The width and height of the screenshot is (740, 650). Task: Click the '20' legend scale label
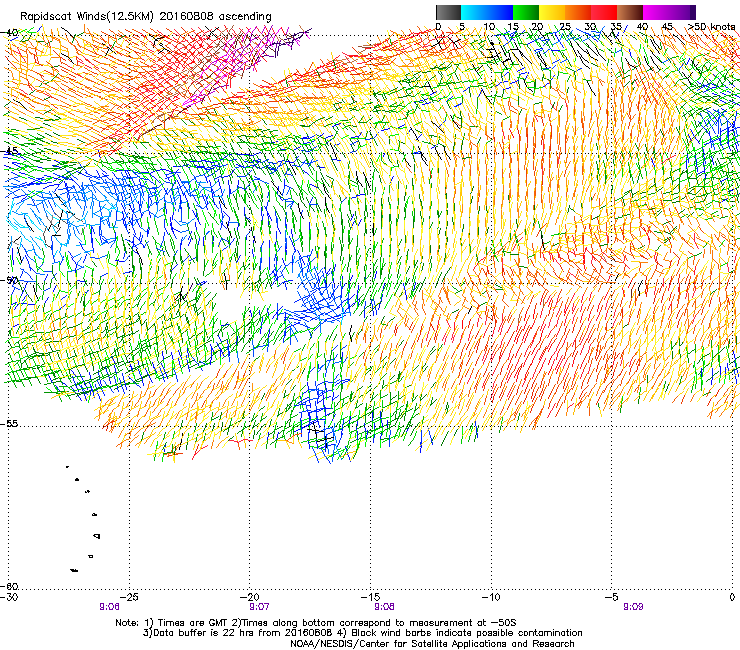pyautogui.click(x=537, y=27)
